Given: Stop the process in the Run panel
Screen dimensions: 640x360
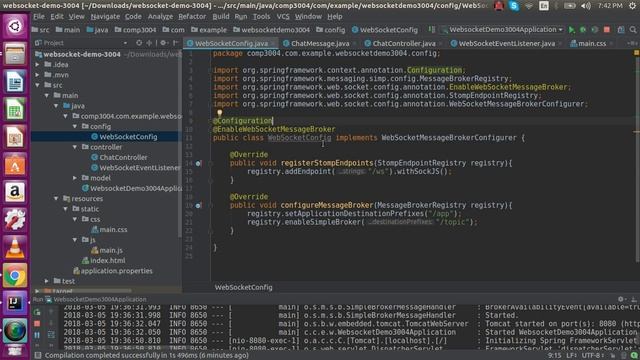Looking at the screenshot, I should pyautogui.click(x=37, y=324).
